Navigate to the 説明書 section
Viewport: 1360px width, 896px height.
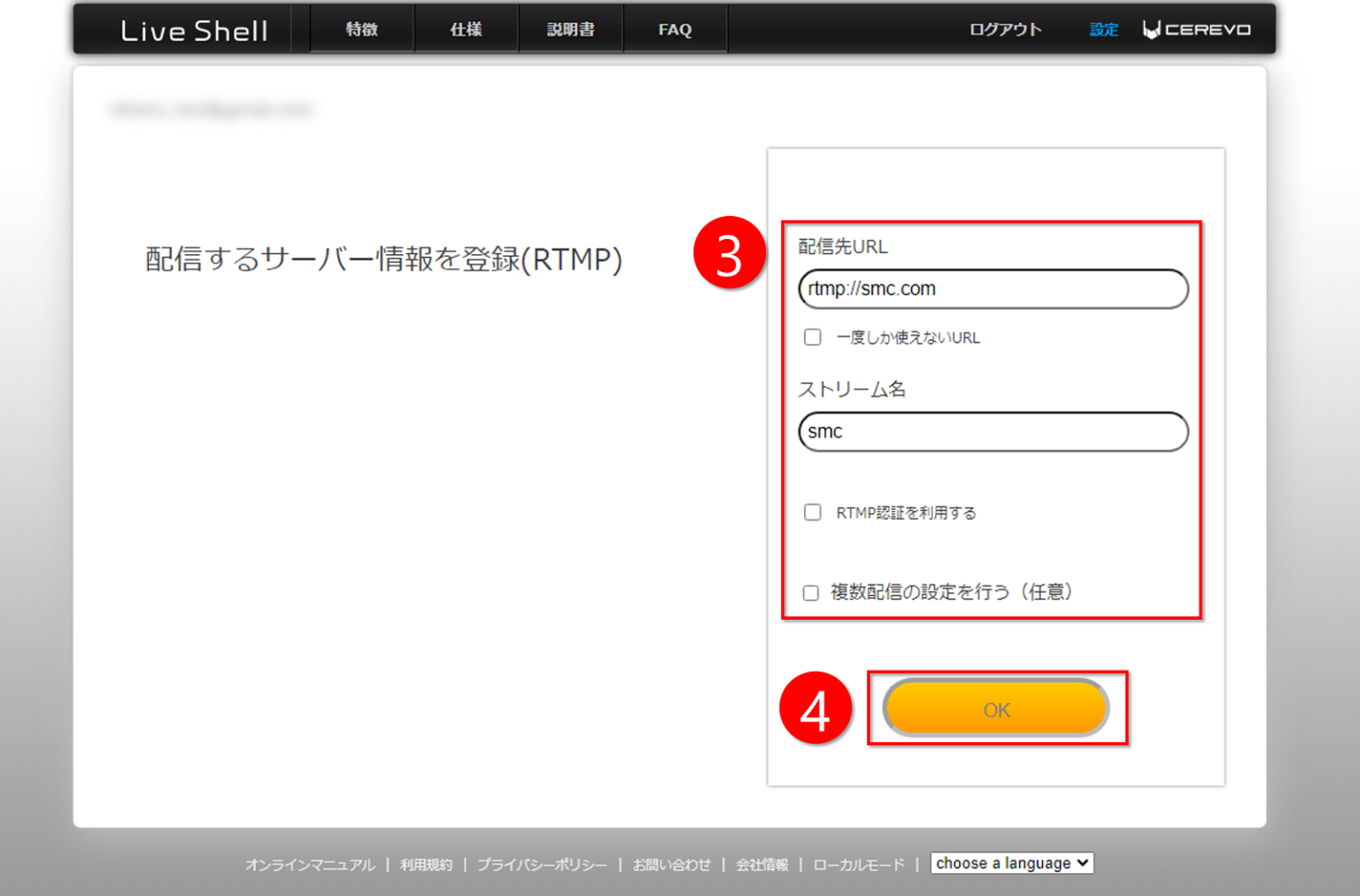click(570, 29)
